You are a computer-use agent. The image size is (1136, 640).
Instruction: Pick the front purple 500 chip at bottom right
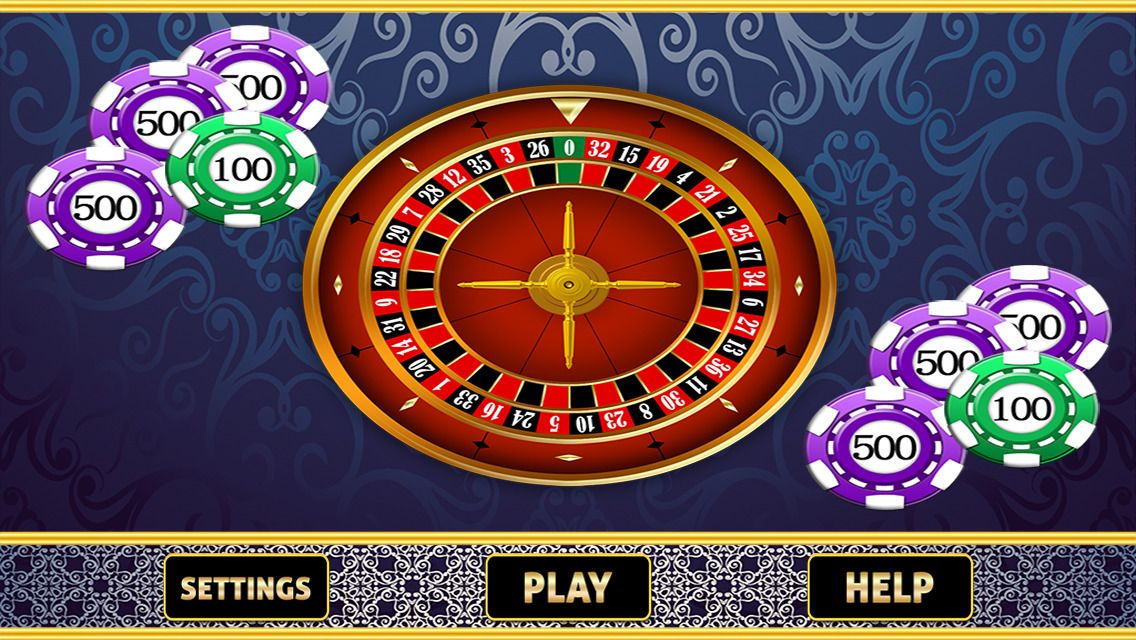(x=885, y=447)
